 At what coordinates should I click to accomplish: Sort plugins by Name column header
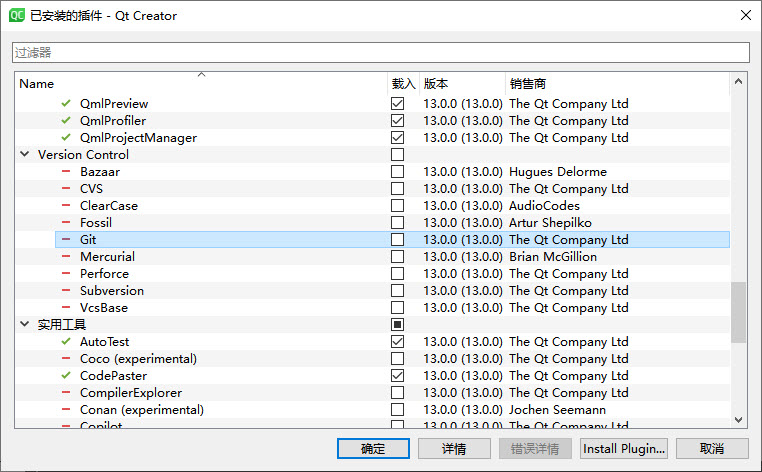pyautogui.click(x=201, y=84)
